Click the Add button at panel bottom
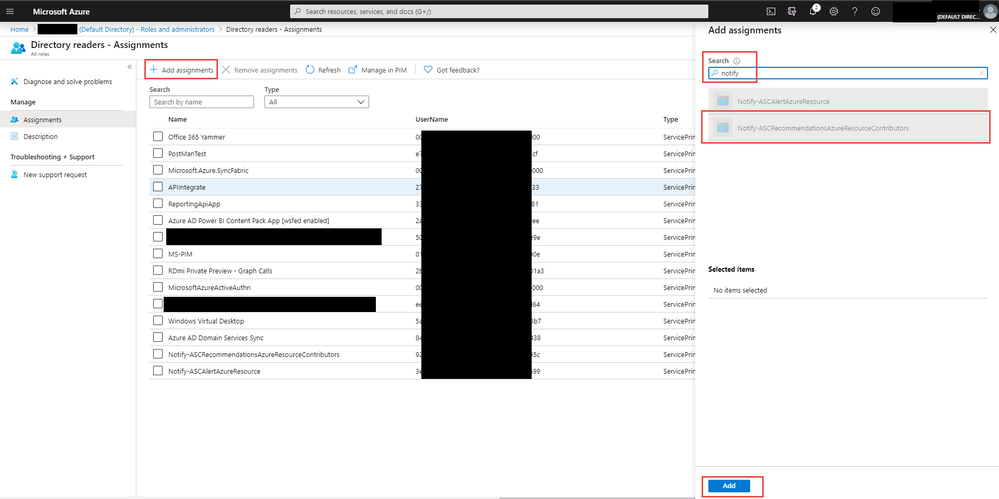Viewport: 999px width, 499px height. [729, 486]
